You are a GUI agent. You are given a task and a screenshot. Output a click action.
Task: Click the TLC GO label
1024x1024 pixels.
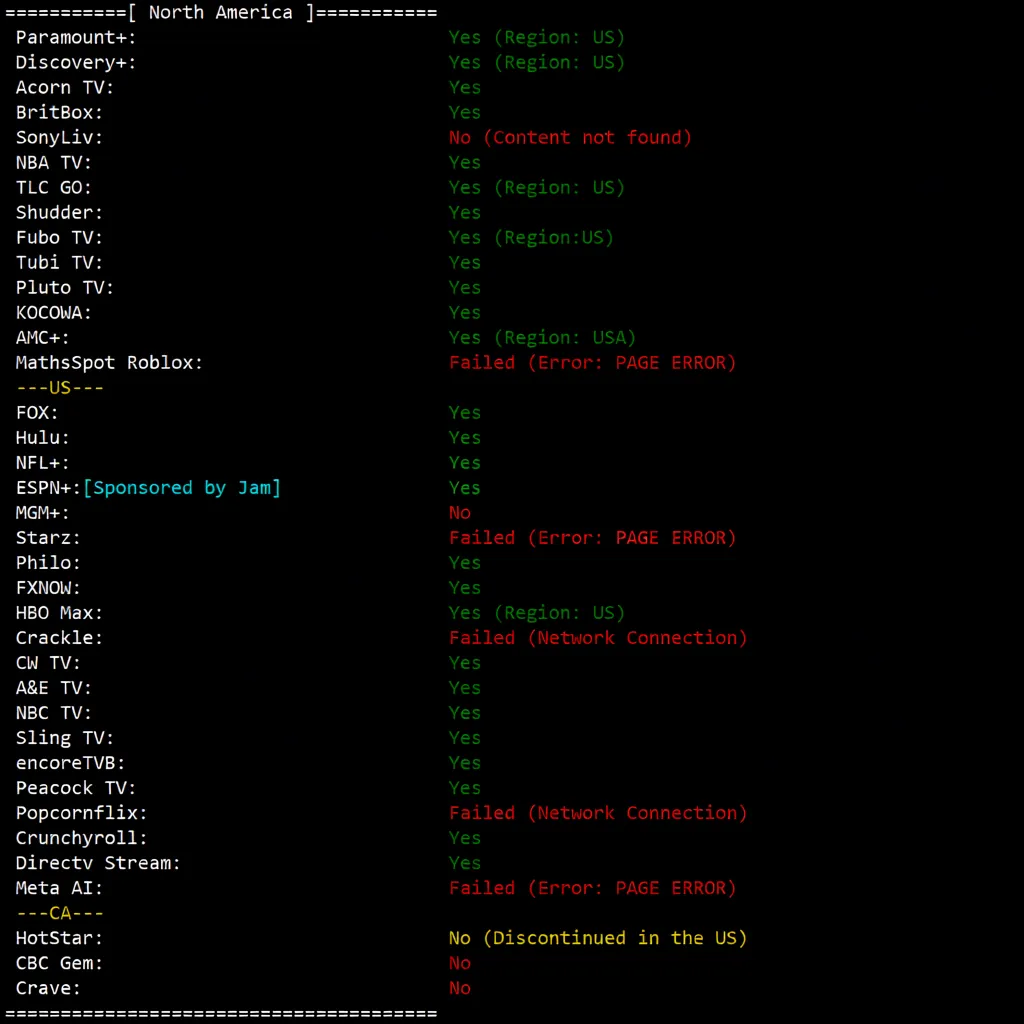[x=54, y=187]
